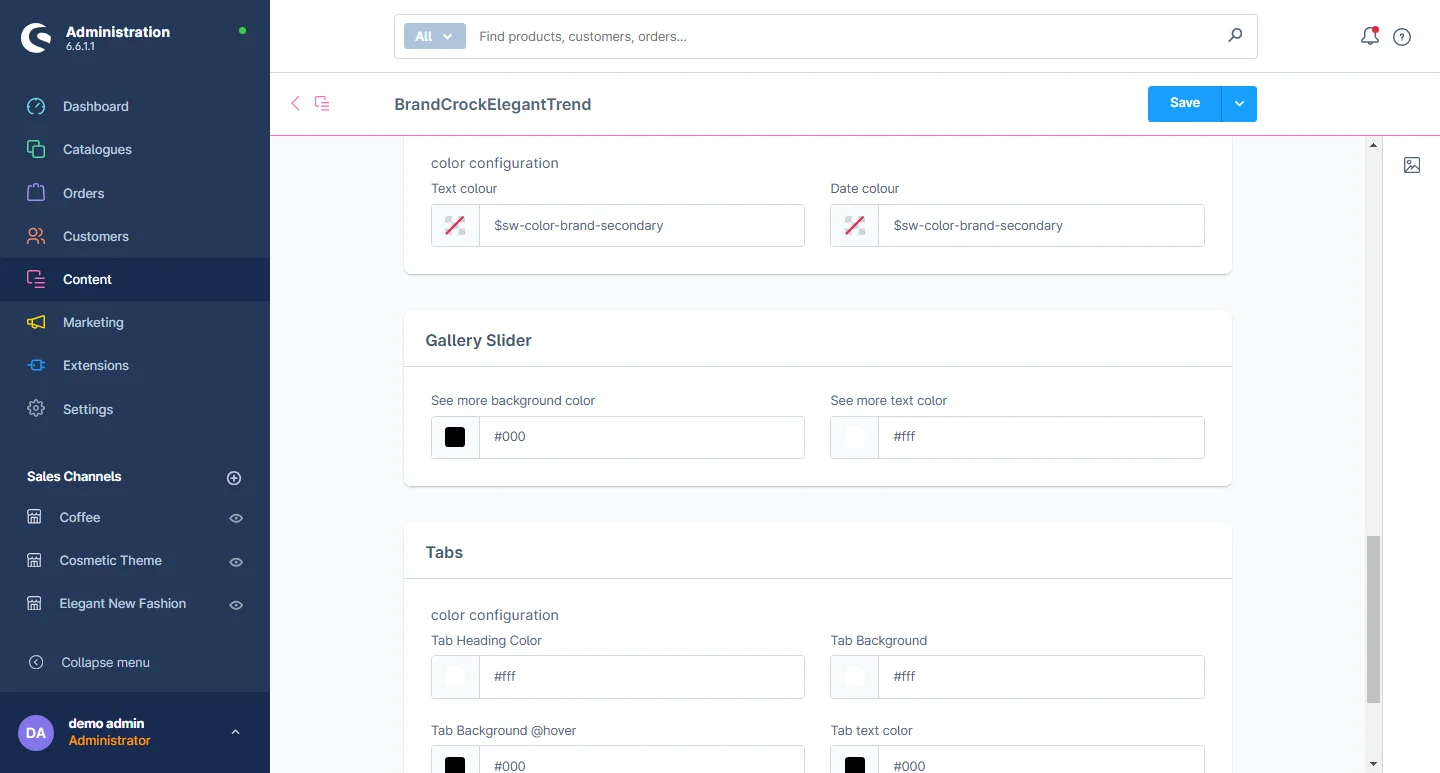The width and height of the screenshot is (1440, 773).
Task: Click the Tab Heading Color text field
Action: coord(642,677)
